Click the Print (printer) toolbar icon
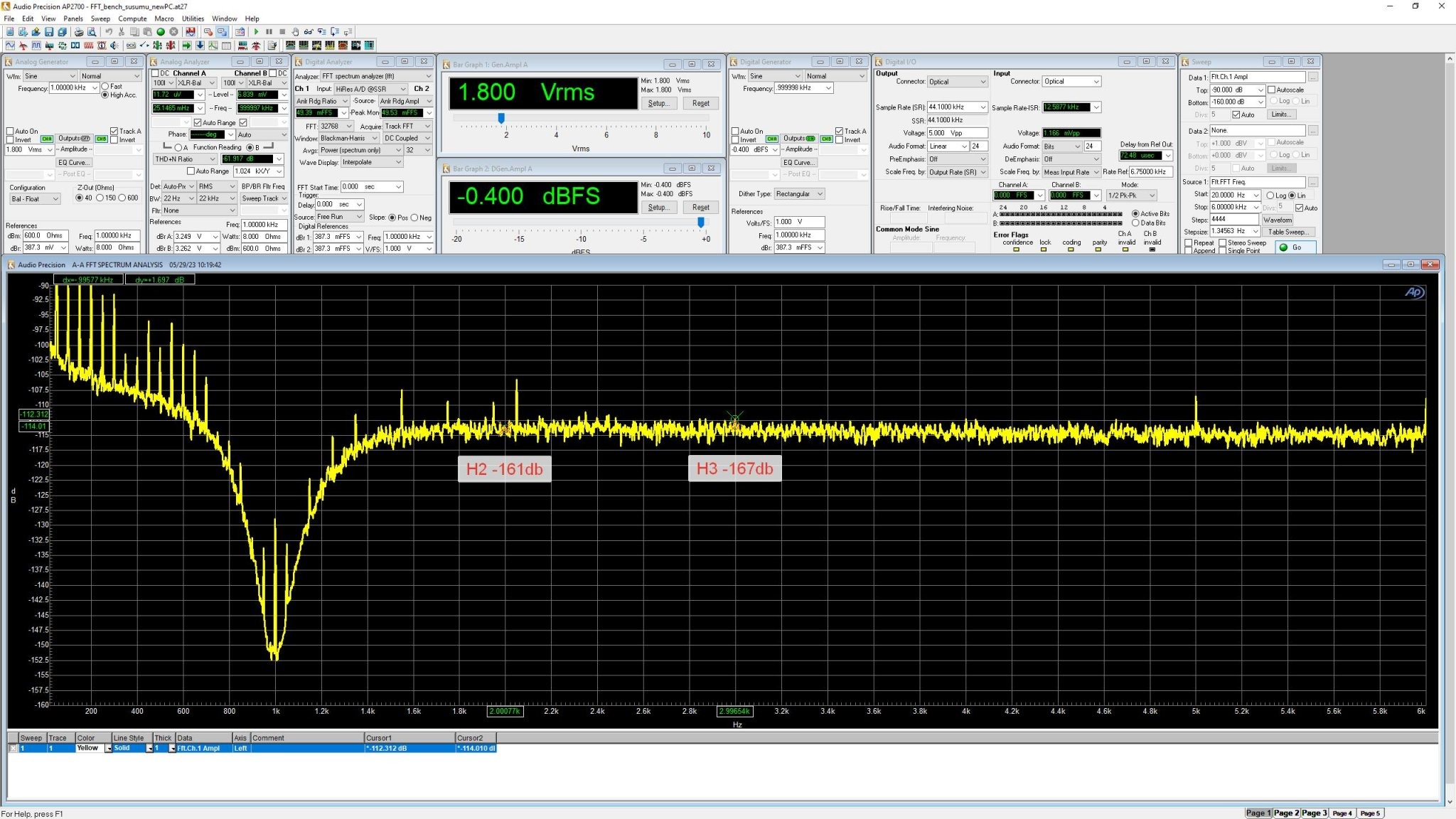Viewport: 1456px width, 819px height. click(x=79, y=32)
